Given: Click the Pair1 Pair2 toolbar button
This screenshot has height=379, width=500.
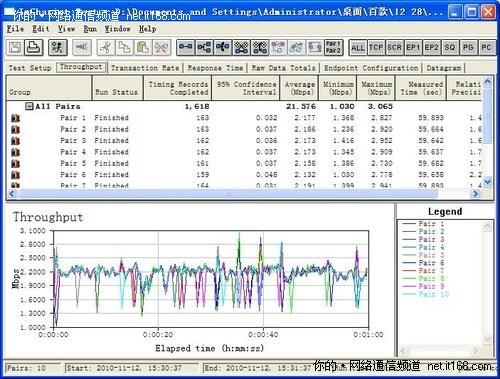Looking at the screenshot, I should coord(333,48).
